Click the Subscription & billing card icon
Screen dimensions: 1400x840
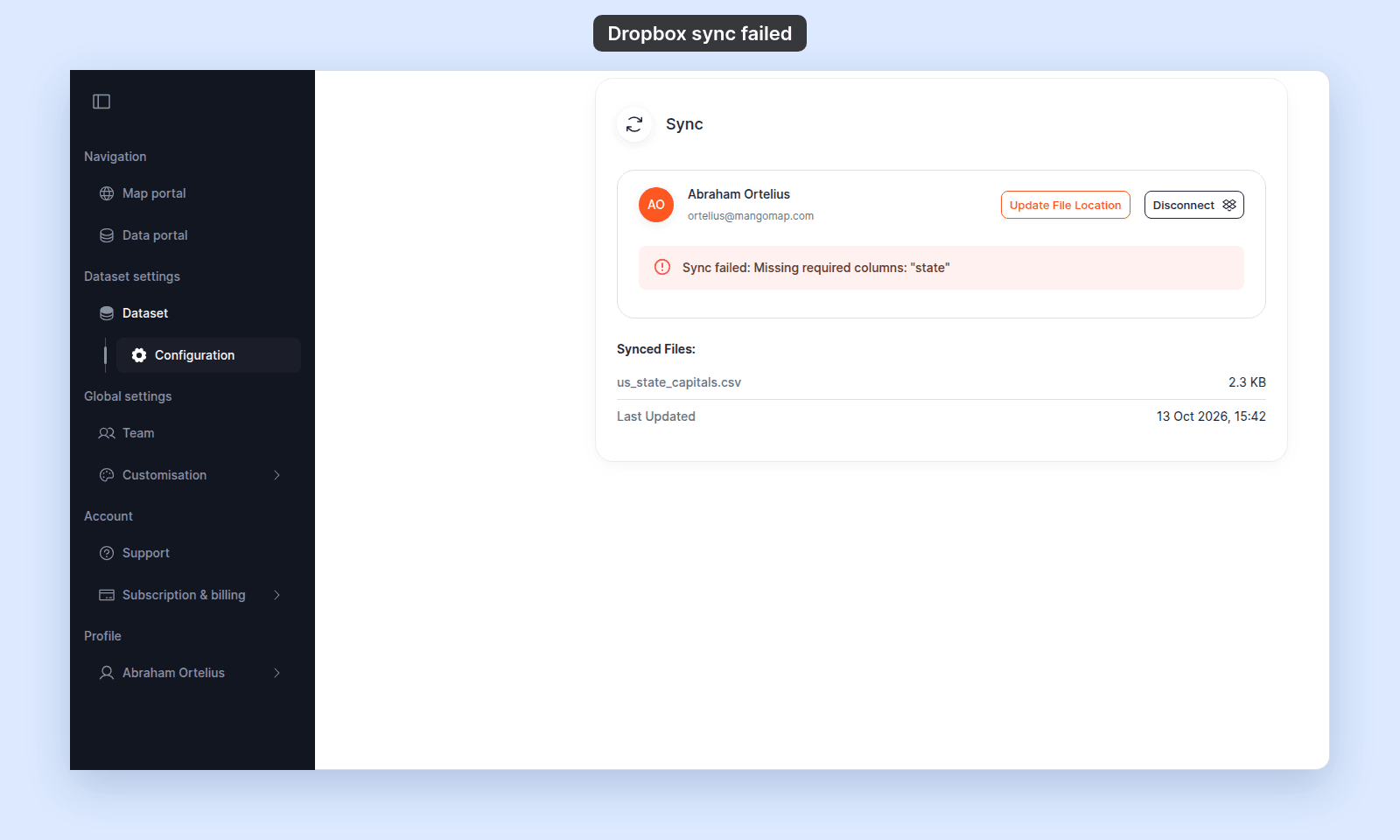click(107, 595)
